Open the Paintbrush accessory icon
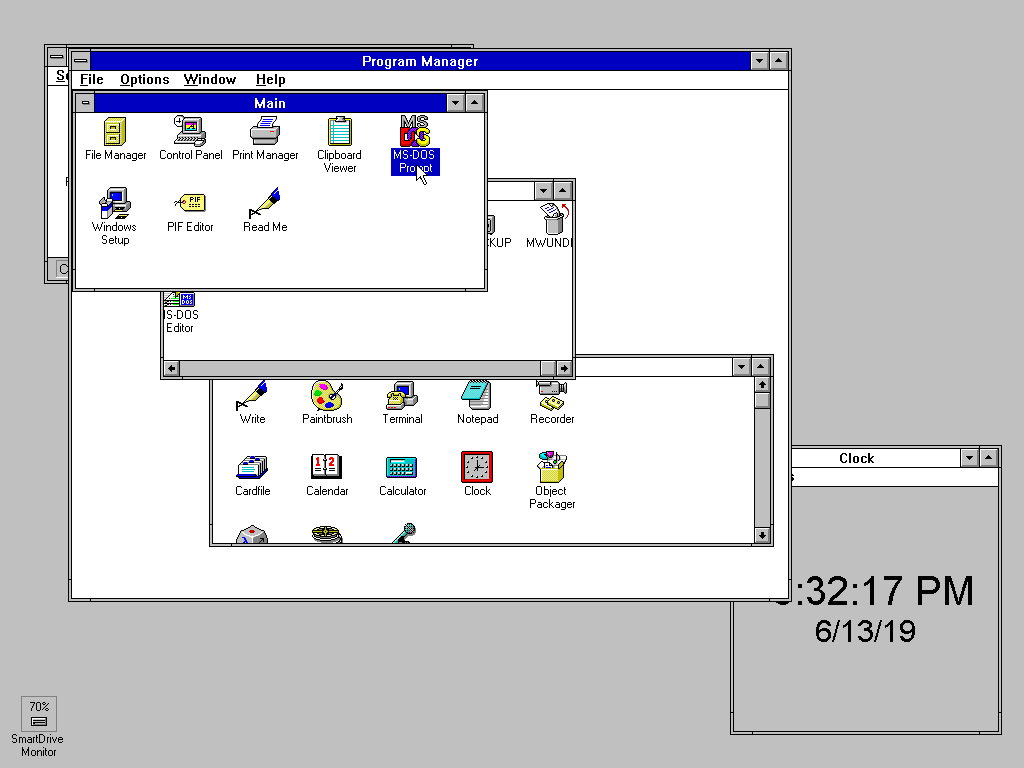 (327, 396)
